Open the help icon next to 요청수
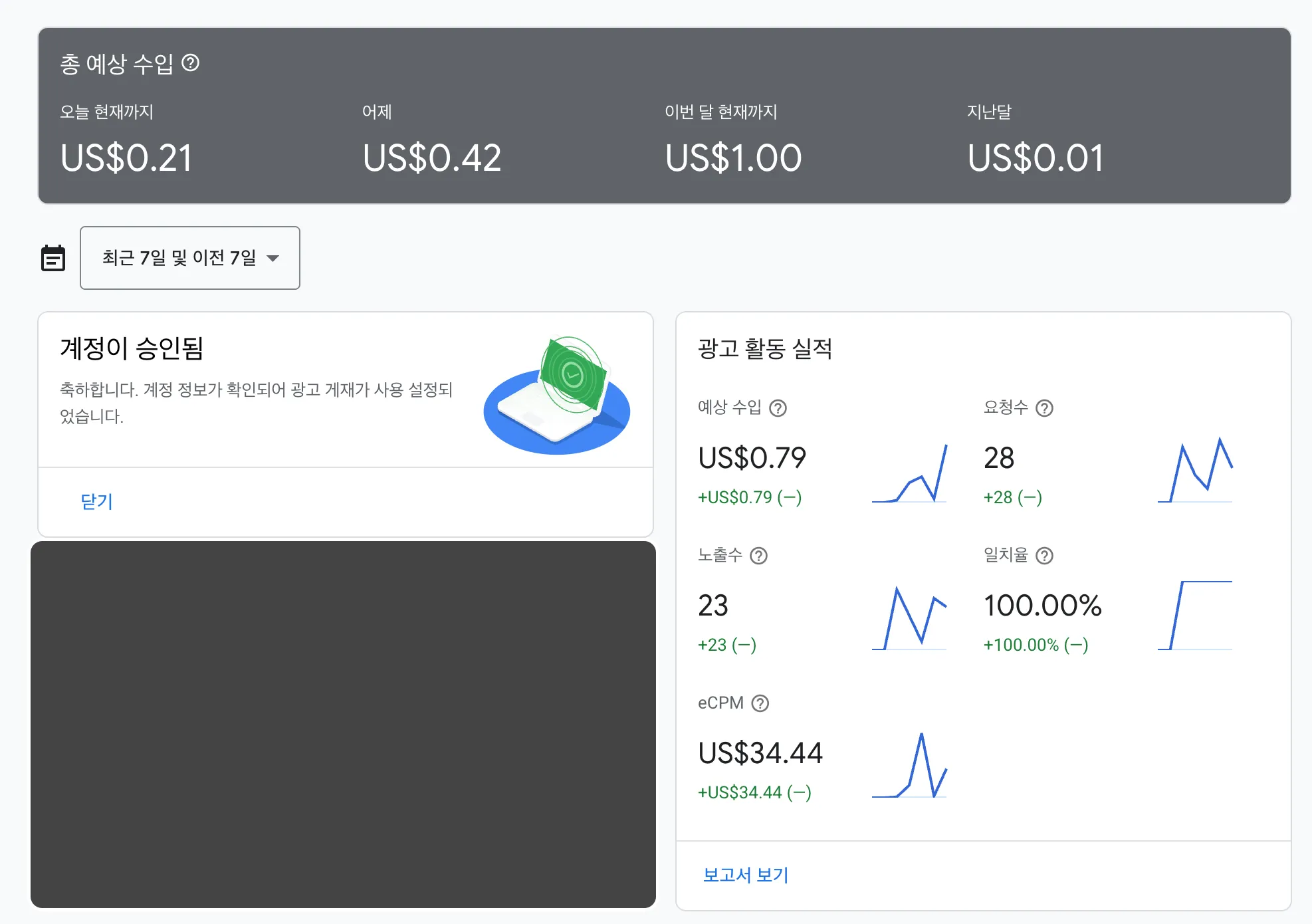Screen dimensions: 1312x924 click(x=1045, y=409)
